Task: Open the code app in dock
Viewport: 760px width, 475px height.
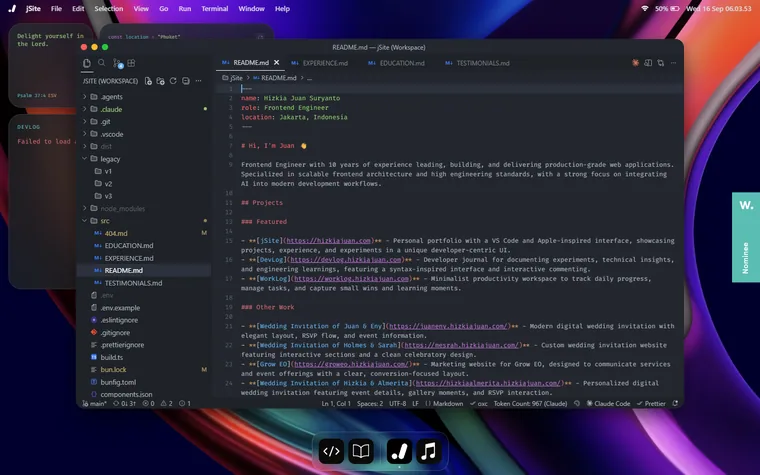Action: tap(332, 451)
